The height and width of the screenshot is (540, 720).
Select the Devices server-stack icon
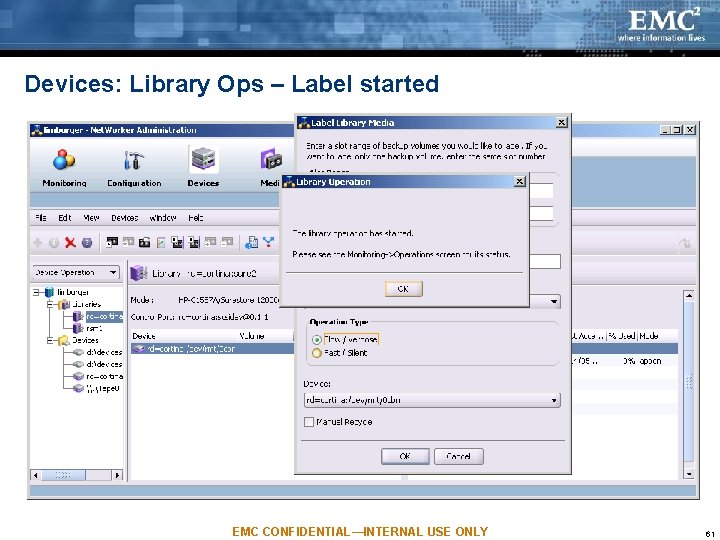click(x=203, y=159)
